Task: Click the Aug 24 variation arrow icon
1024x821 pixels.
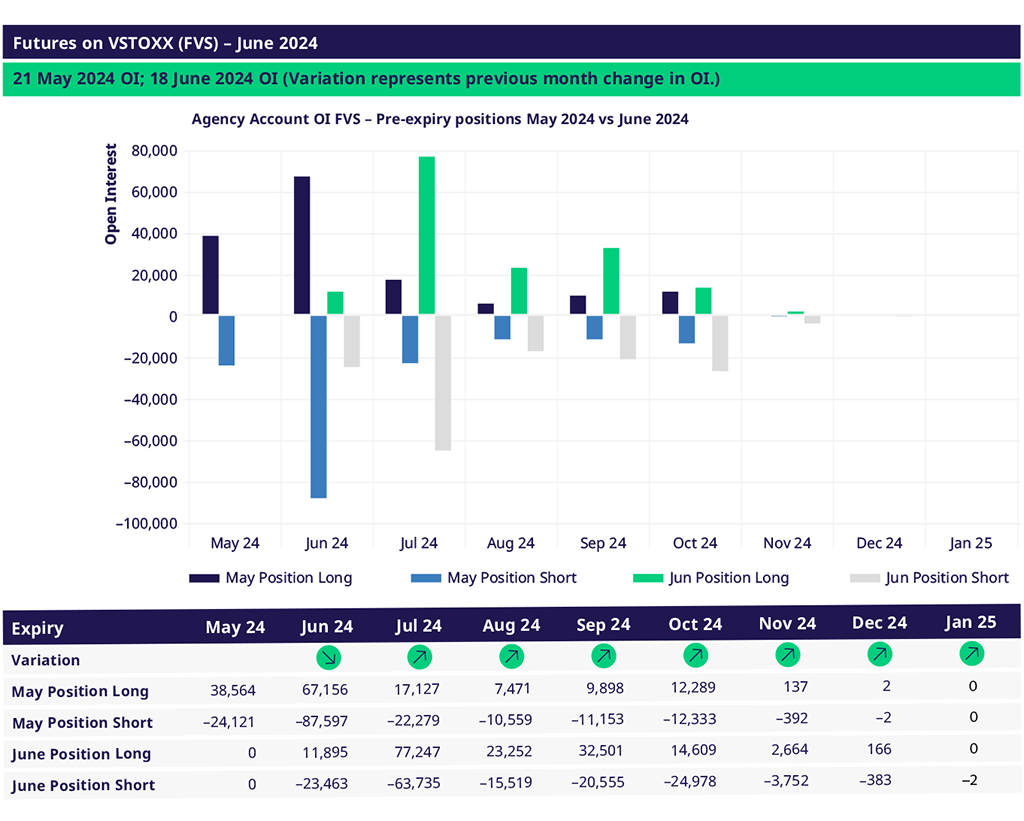Action: point(511,658)
